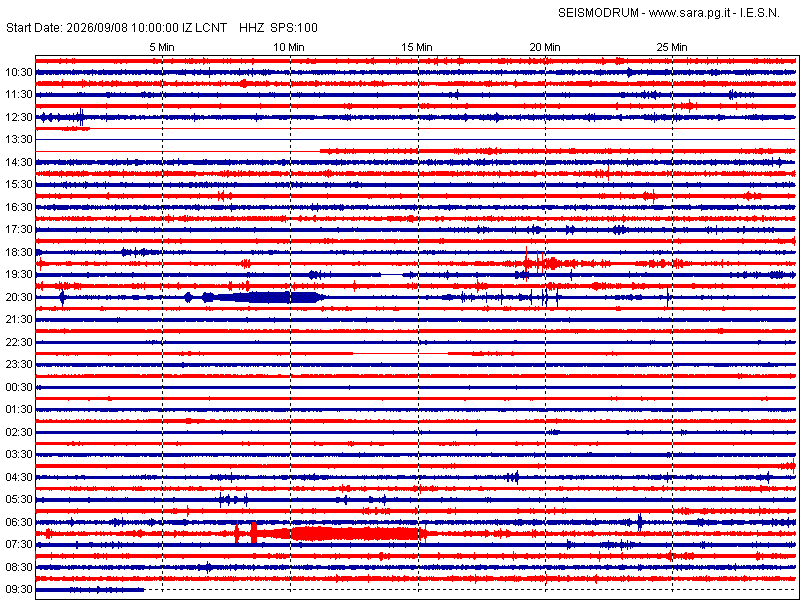This screenshot has width=800, height=600.
Task: Click the Start Date header text
Action: [35, 28]
